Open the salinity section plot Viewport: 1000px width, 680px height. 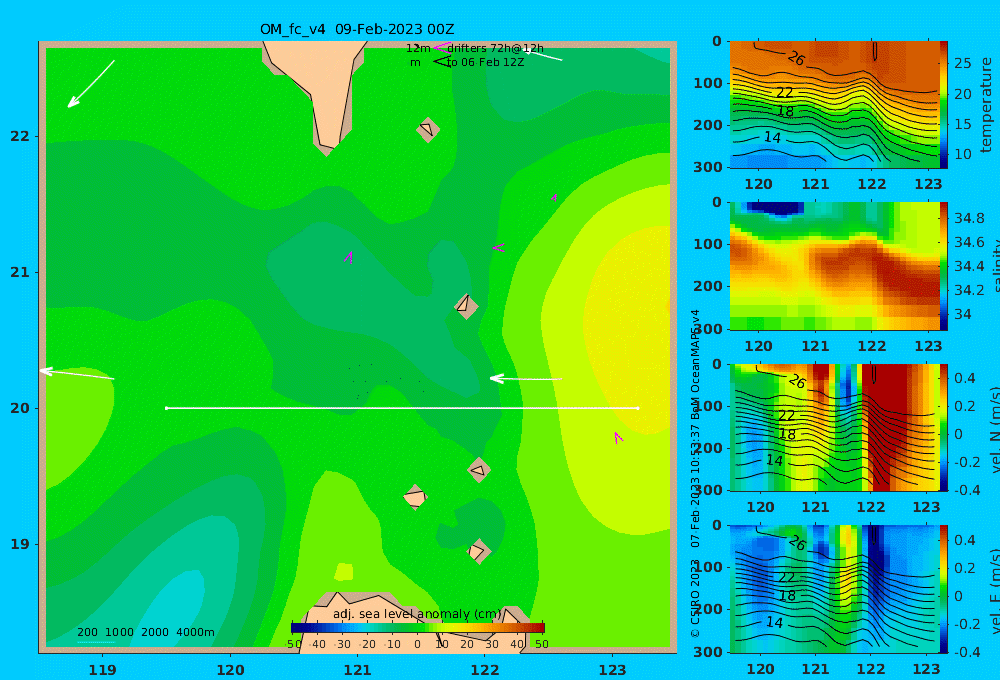[834, 266]
